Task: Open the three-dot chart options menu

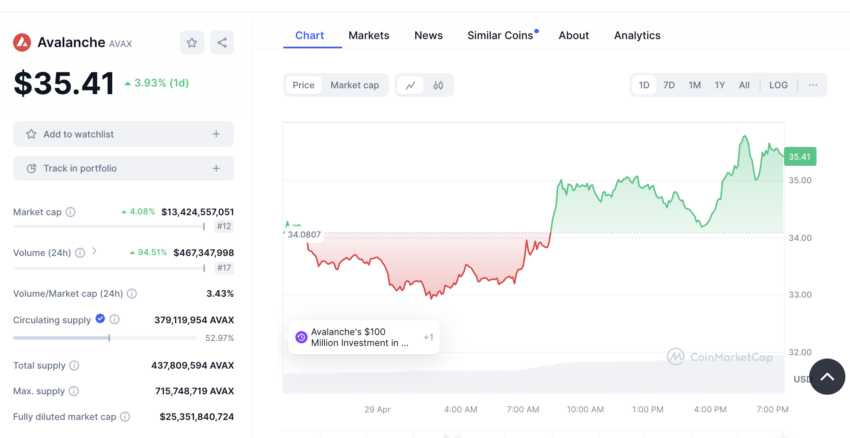Action: point(813,85)
